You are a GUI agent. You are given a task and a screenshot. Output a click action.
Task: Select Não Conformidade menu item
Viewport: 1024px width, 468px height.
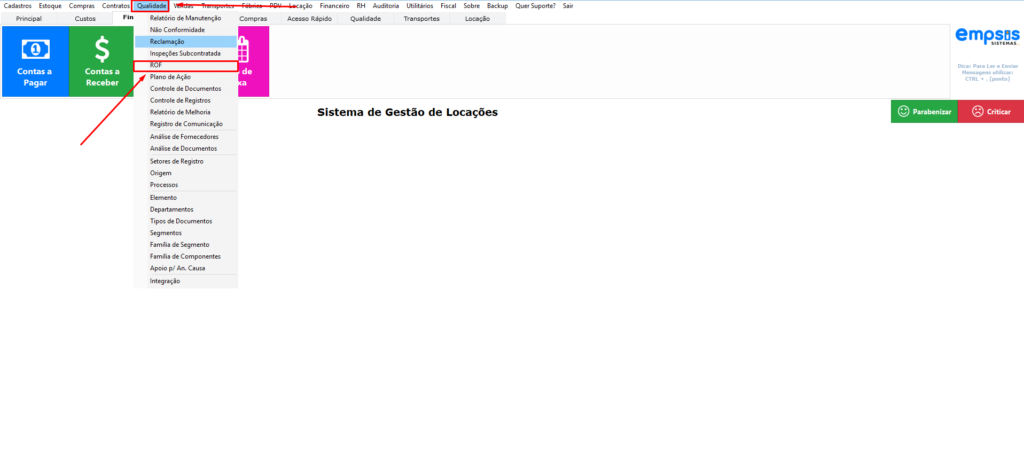(177, 30)
